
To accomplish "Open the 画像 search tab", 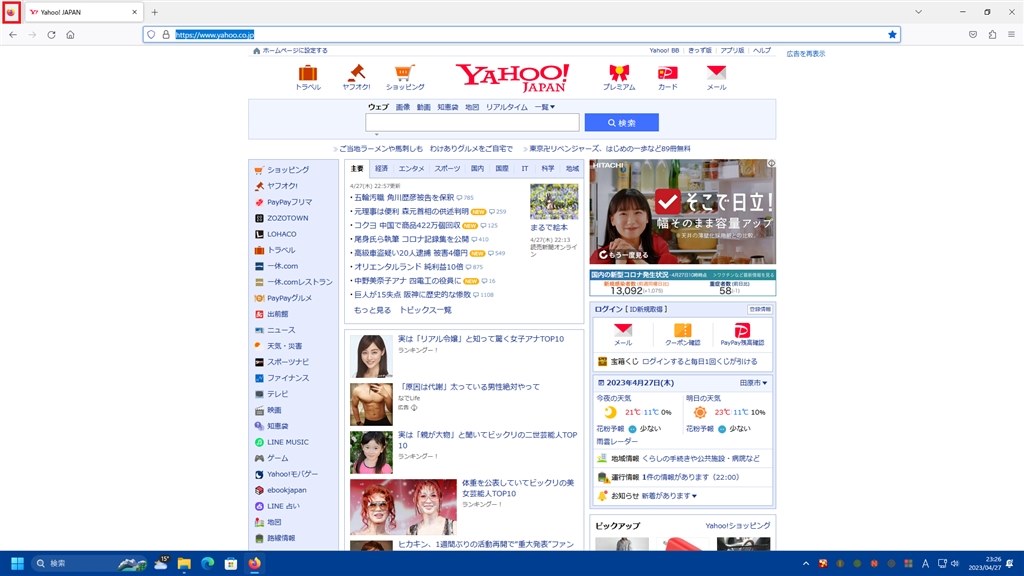I will tap(400, 104).
